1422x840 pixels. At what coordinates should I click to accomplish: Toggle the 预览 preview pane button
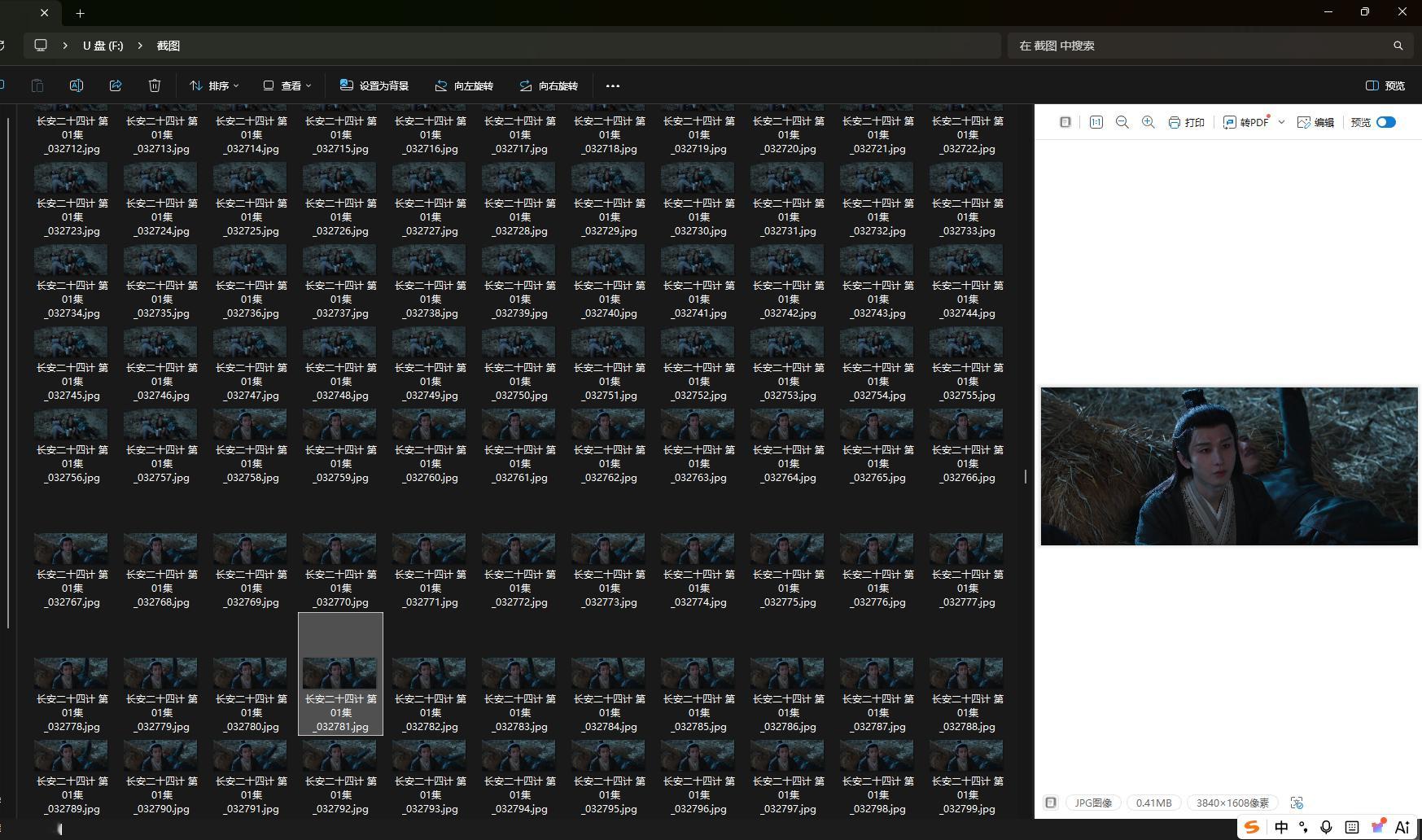(x=1385, y=85)
